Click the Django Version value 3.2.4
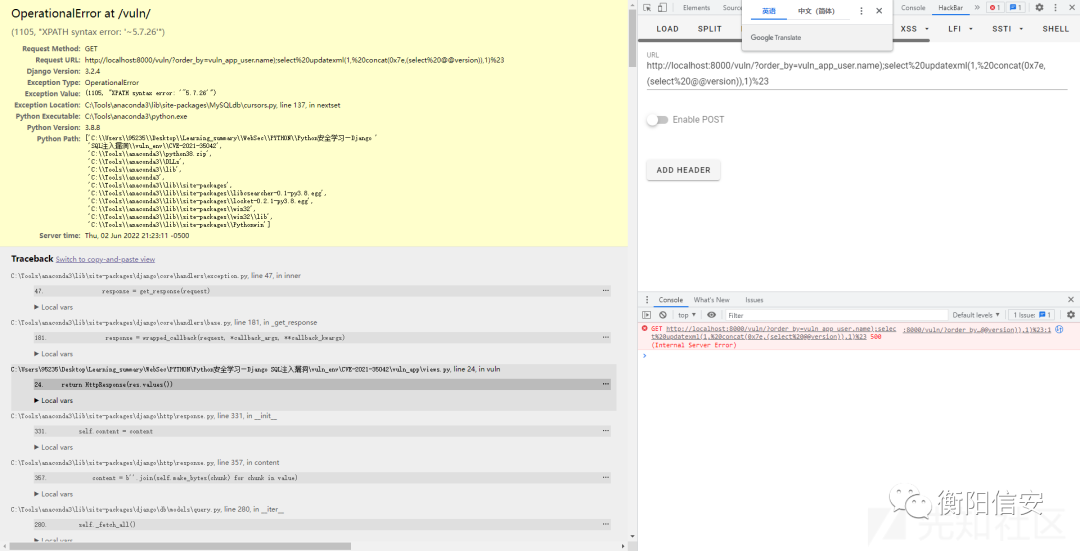1080x551 pixels. [92, 71]
